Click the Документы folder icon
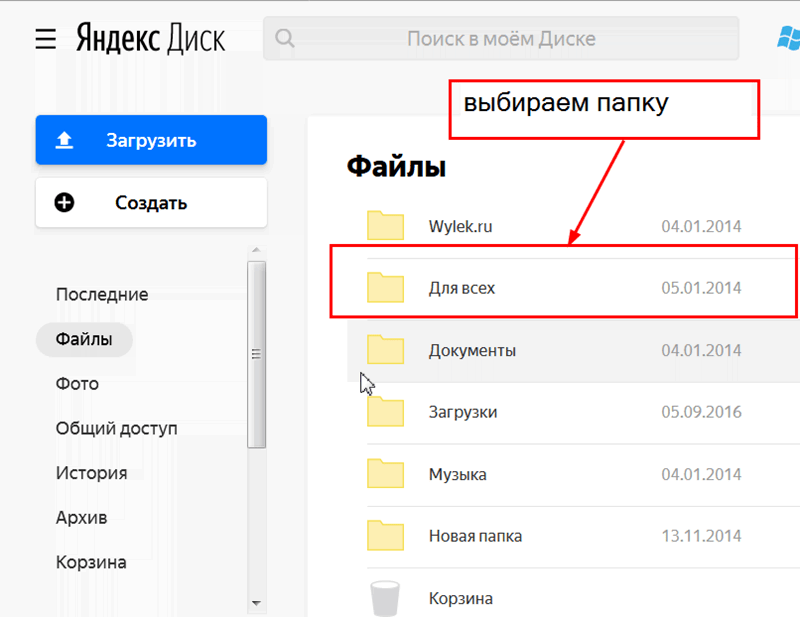The image size is (800, 617). click(x=385, y=349)
